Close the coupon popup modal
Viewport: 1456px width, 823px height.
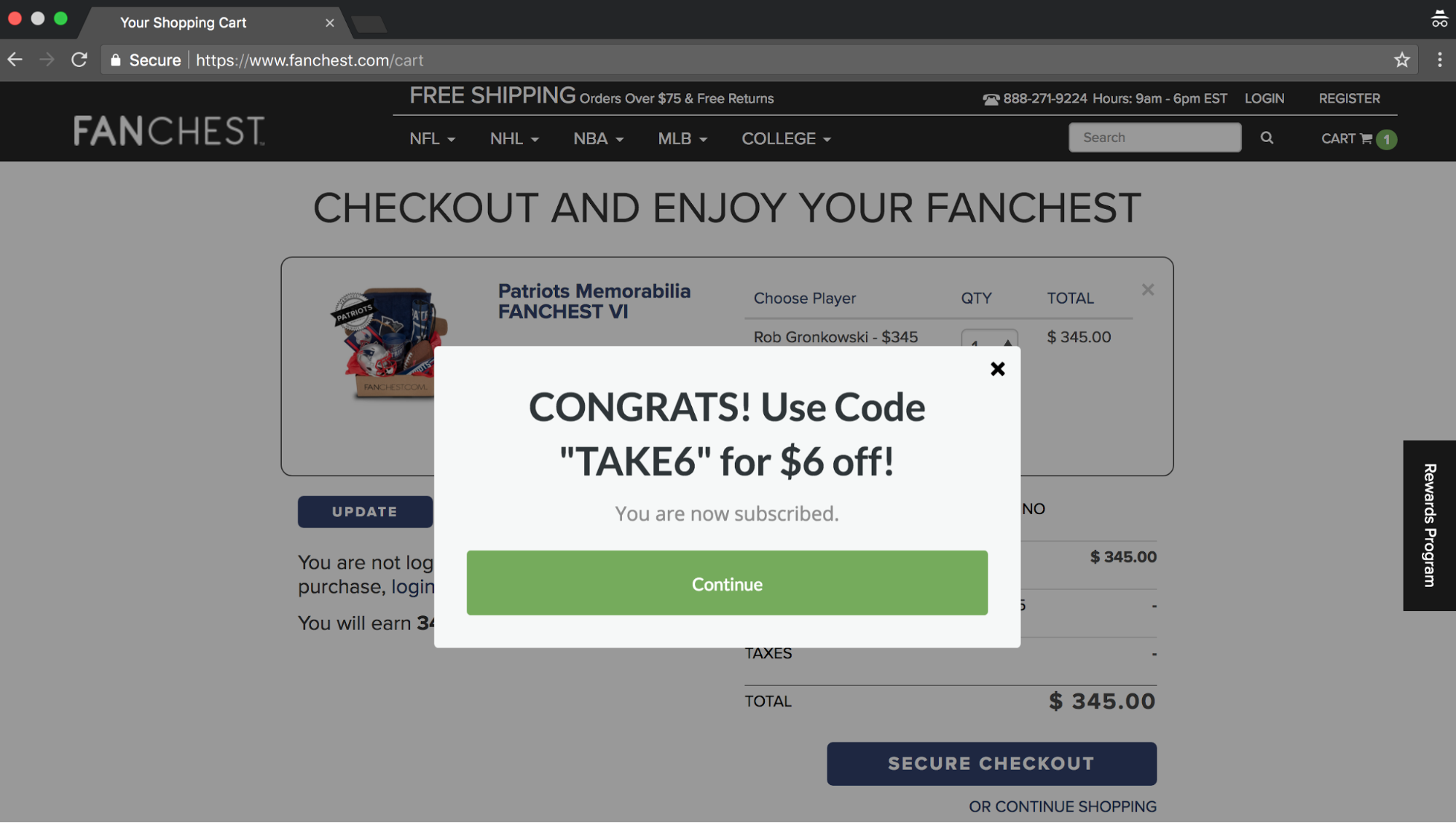[x=997, y=369]
